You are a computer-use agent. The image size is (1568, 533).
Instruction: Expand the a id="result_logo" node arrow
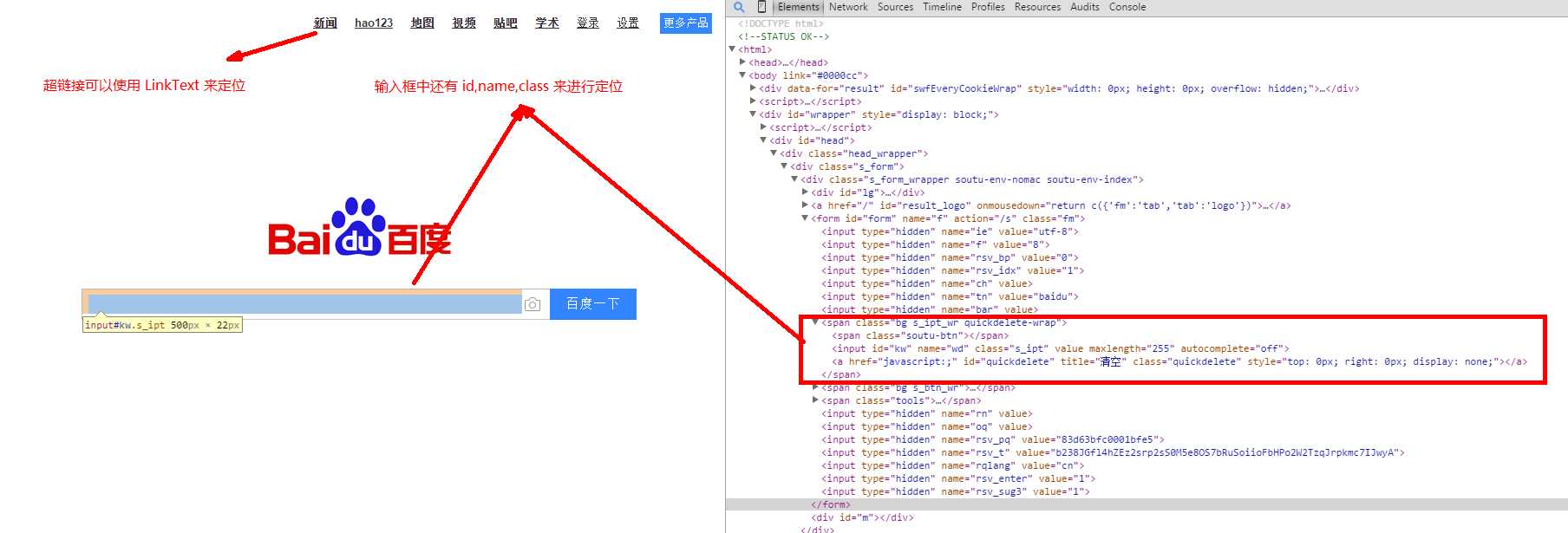(x=805, y=205)
